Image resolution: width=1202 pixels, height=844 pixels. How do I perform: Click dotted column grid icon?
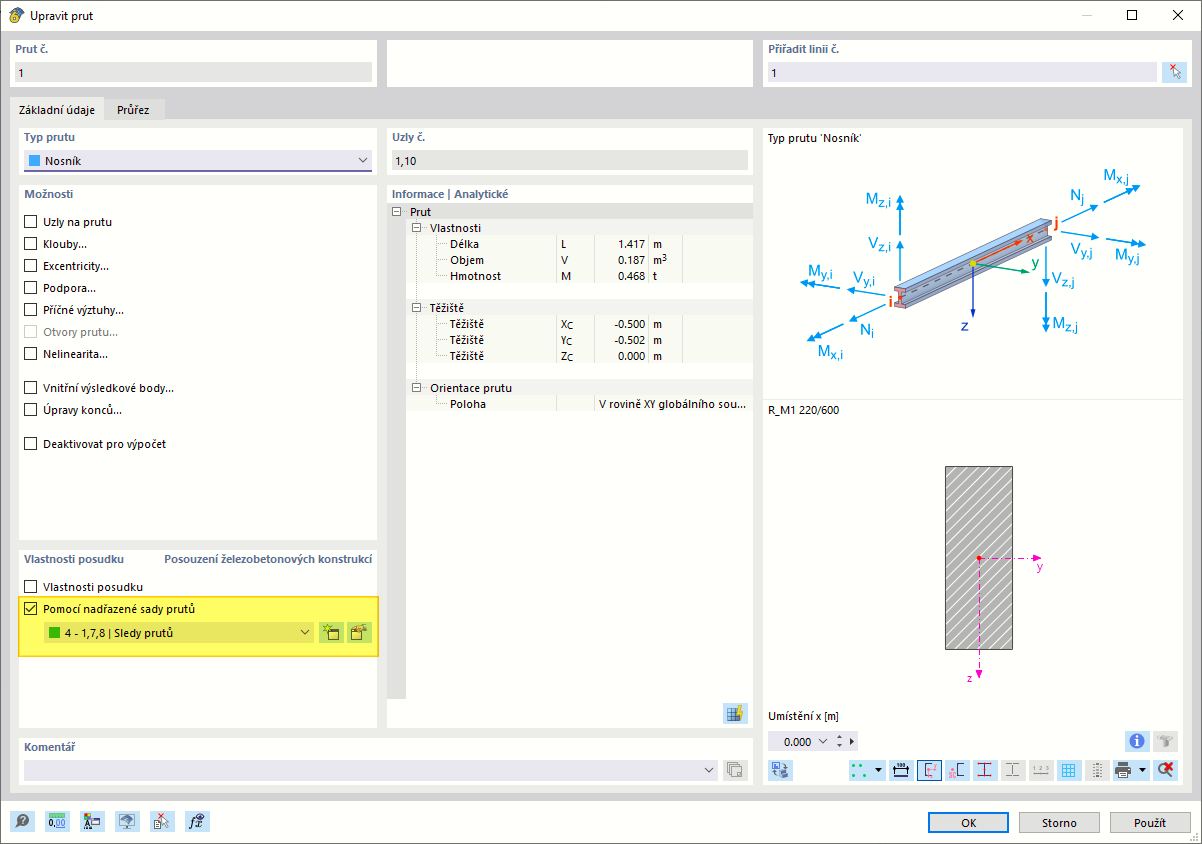1097,770
